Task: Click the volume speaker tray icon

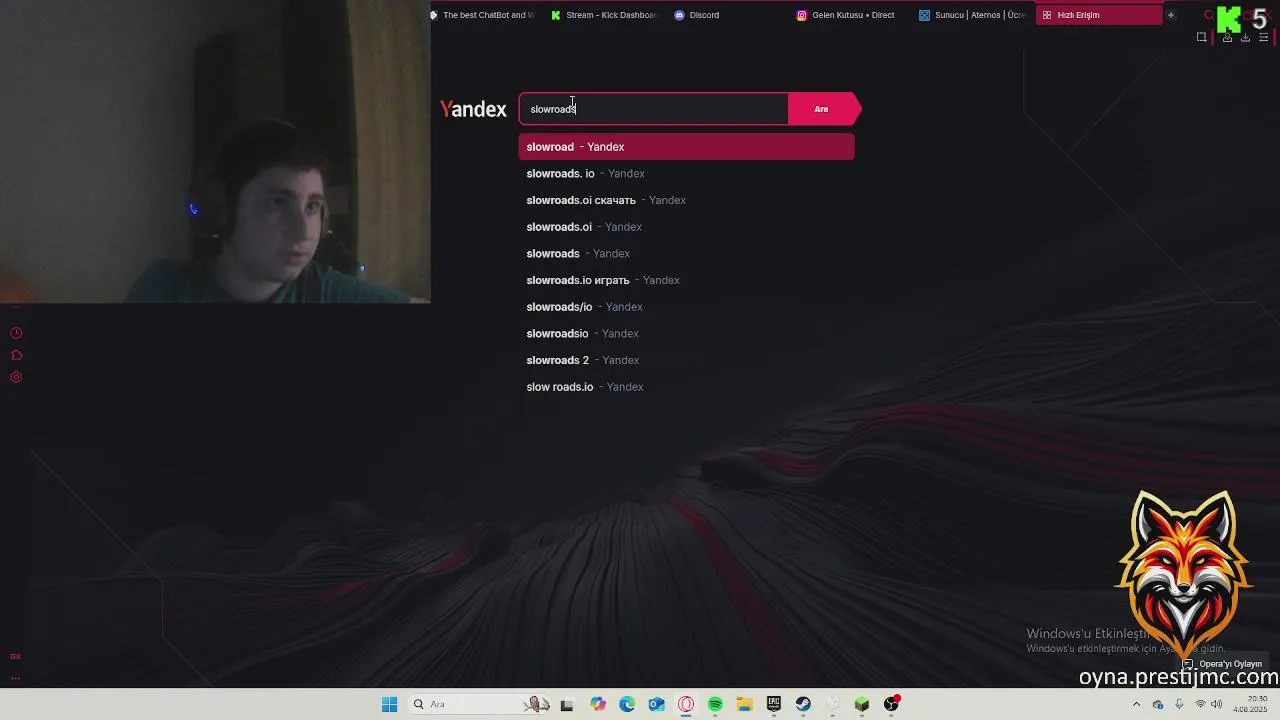Action: pos(1216,704)
